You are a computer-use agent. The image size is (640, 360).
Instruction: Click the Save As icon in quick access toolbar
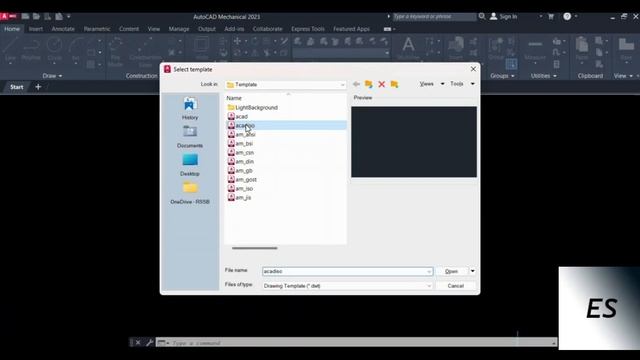pyautogui.click(x=59, y=16)
